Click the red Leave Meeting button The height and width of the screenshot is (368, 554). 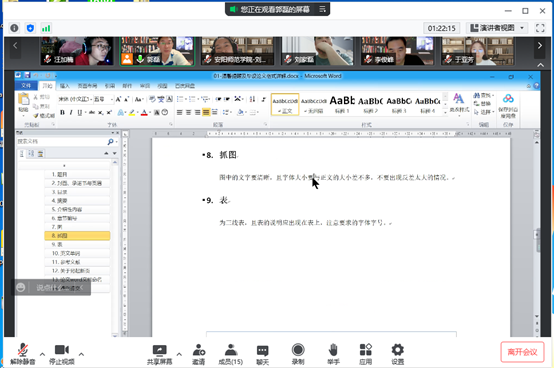[522, 352]
